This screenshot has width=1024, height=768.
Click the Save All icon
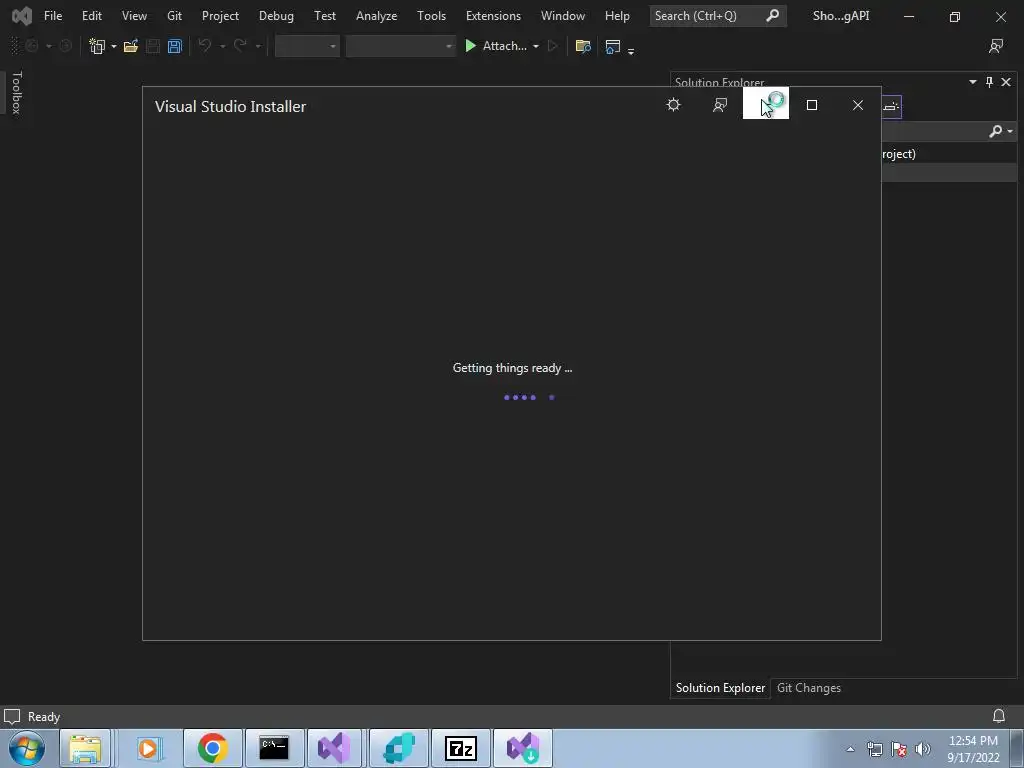click(x=174, y=46)
